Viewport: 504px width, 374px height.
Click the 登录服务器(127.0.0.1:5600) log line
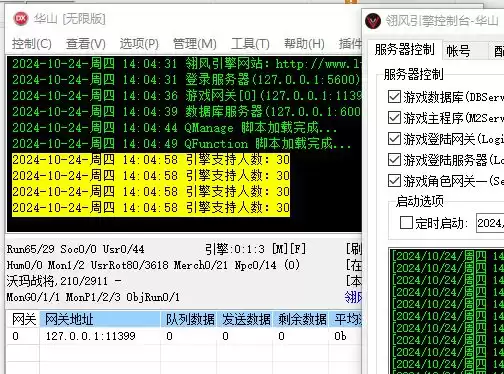coord(187,79)
